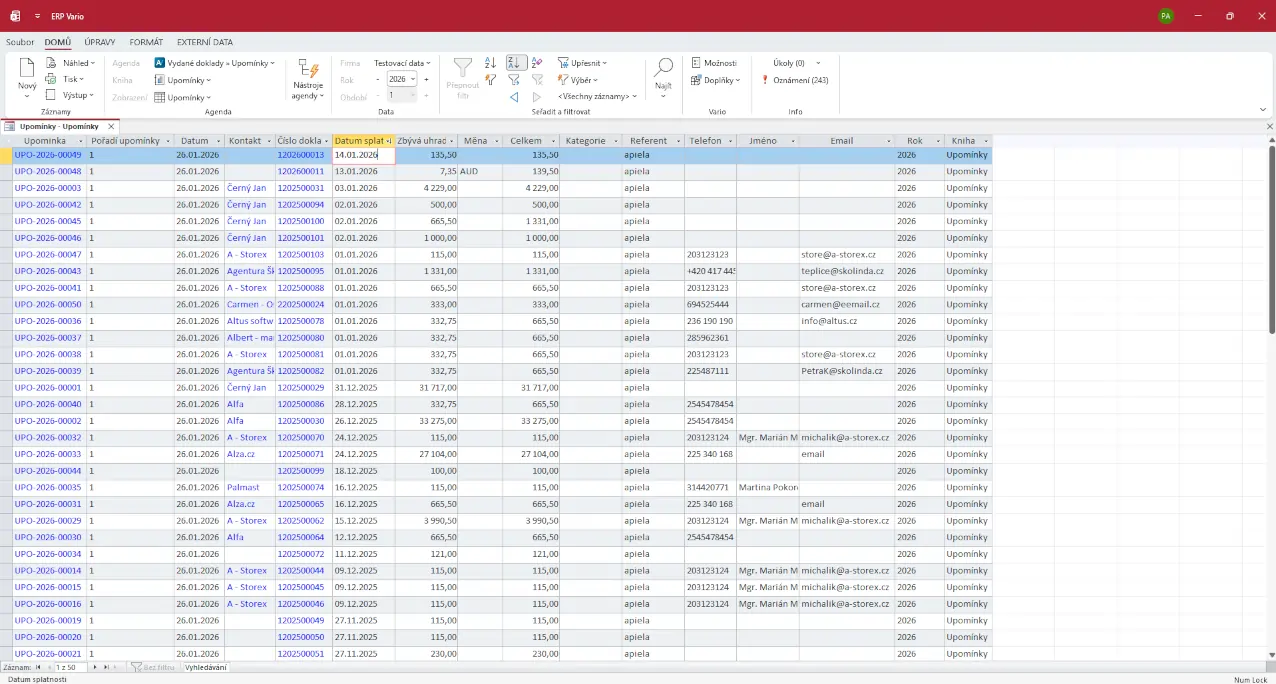Open the Soubor file menu
Image resolution: width=1276 pixels, height=684 pixels.
coord(20,43)
